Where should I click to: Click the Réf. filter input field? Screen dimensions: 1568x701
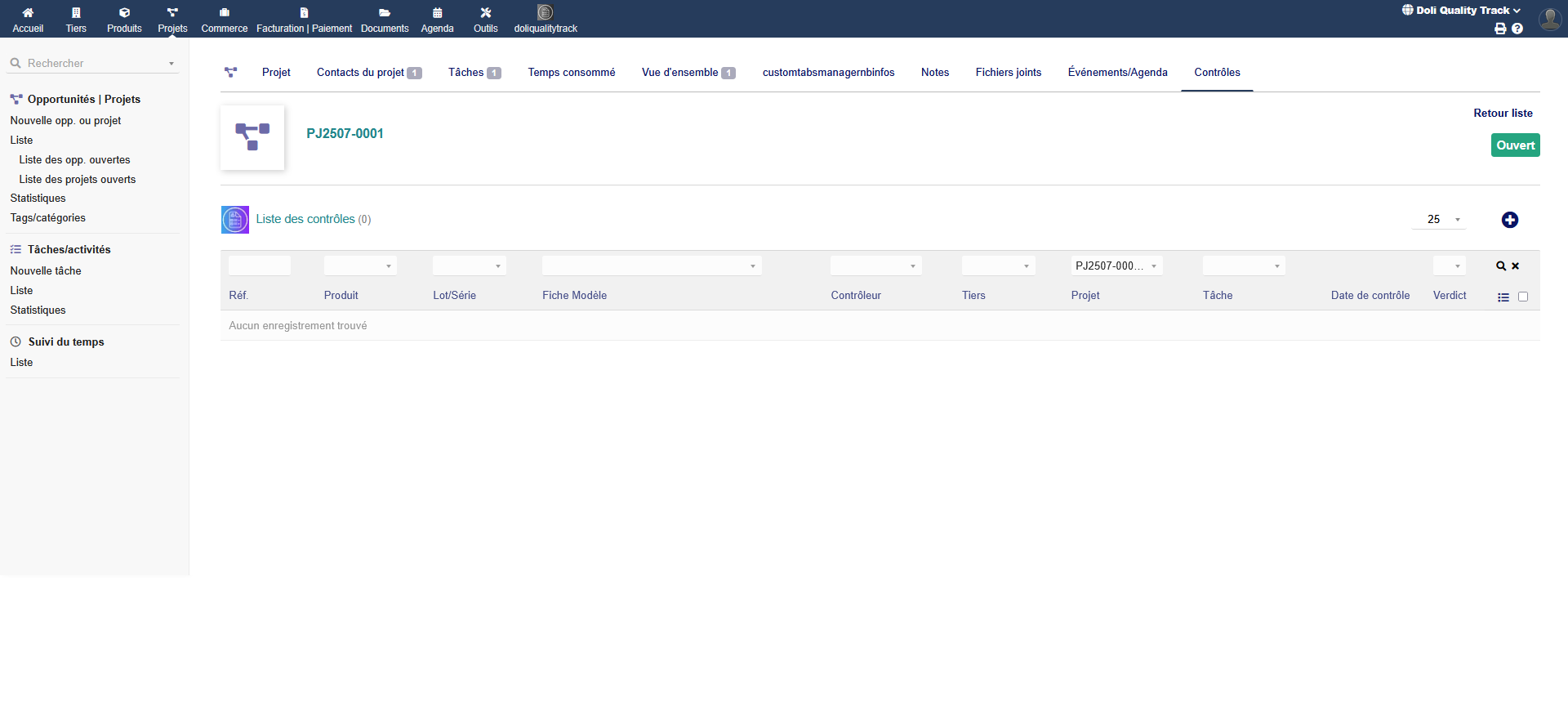click(x=260, y=266)
